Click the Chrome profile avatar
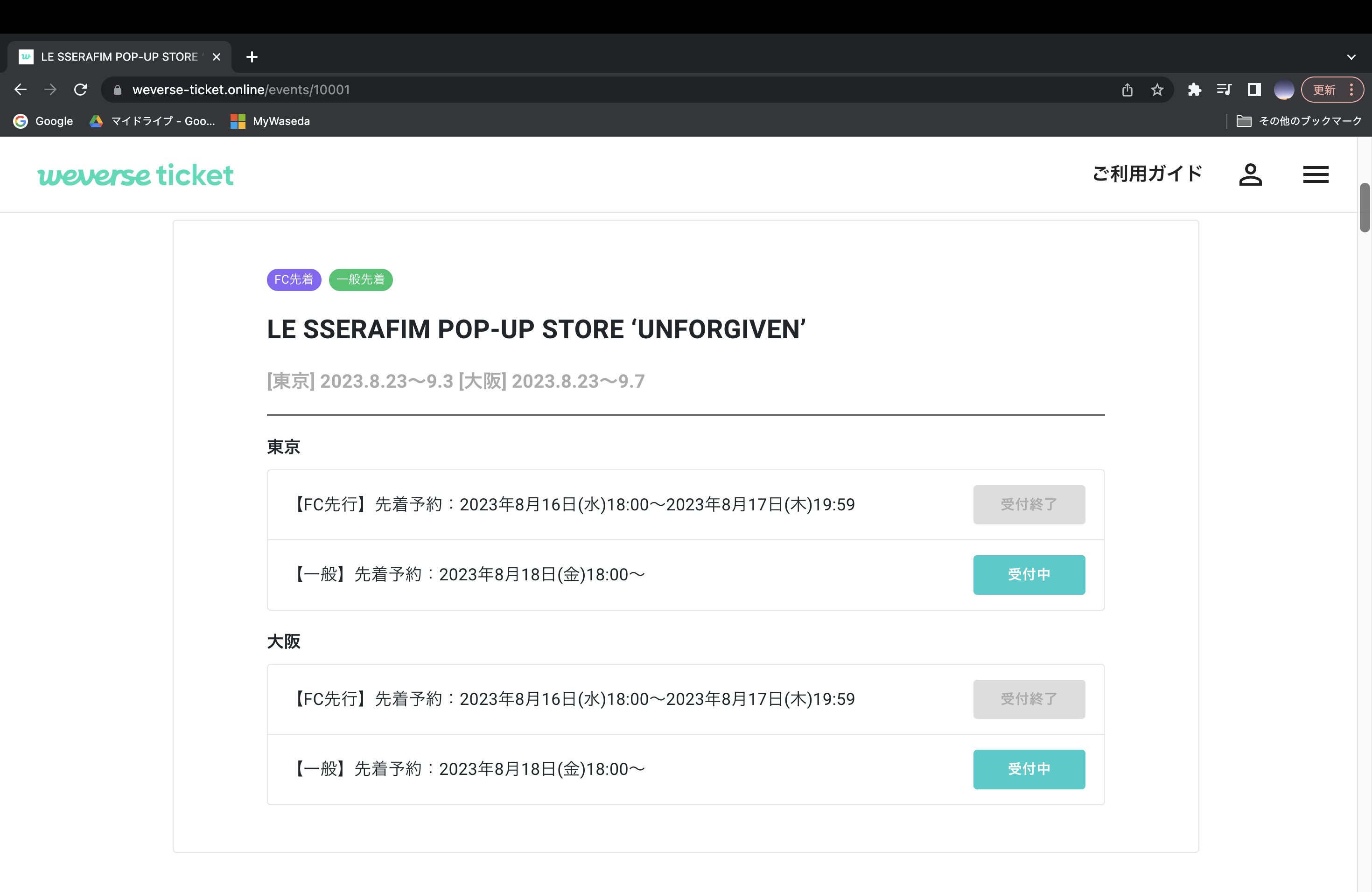 click(x=1284, y=89)
